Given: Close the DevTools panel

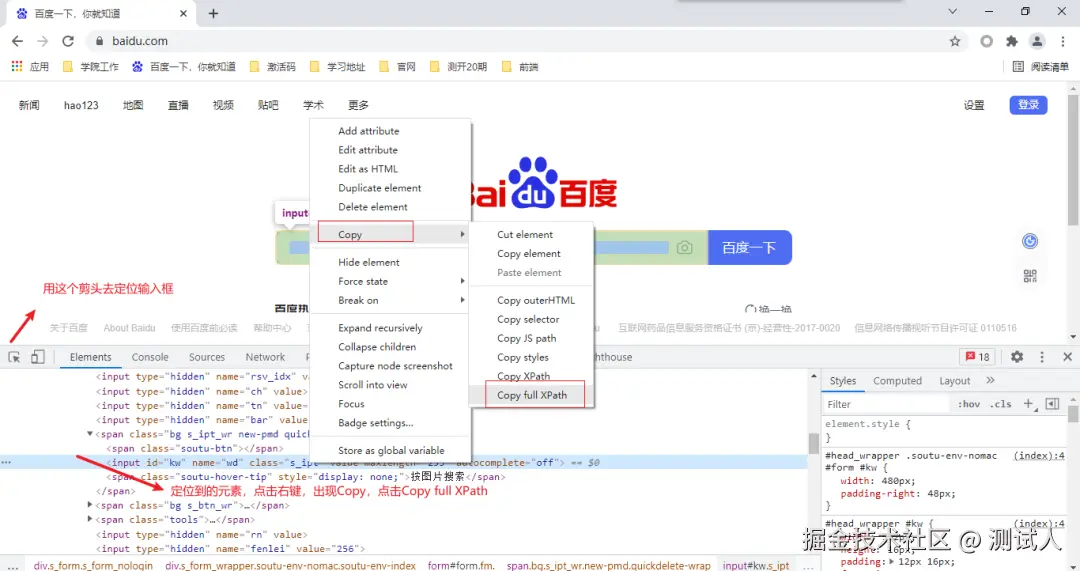Looking at the screenshot, I should tap(1067, 357).
